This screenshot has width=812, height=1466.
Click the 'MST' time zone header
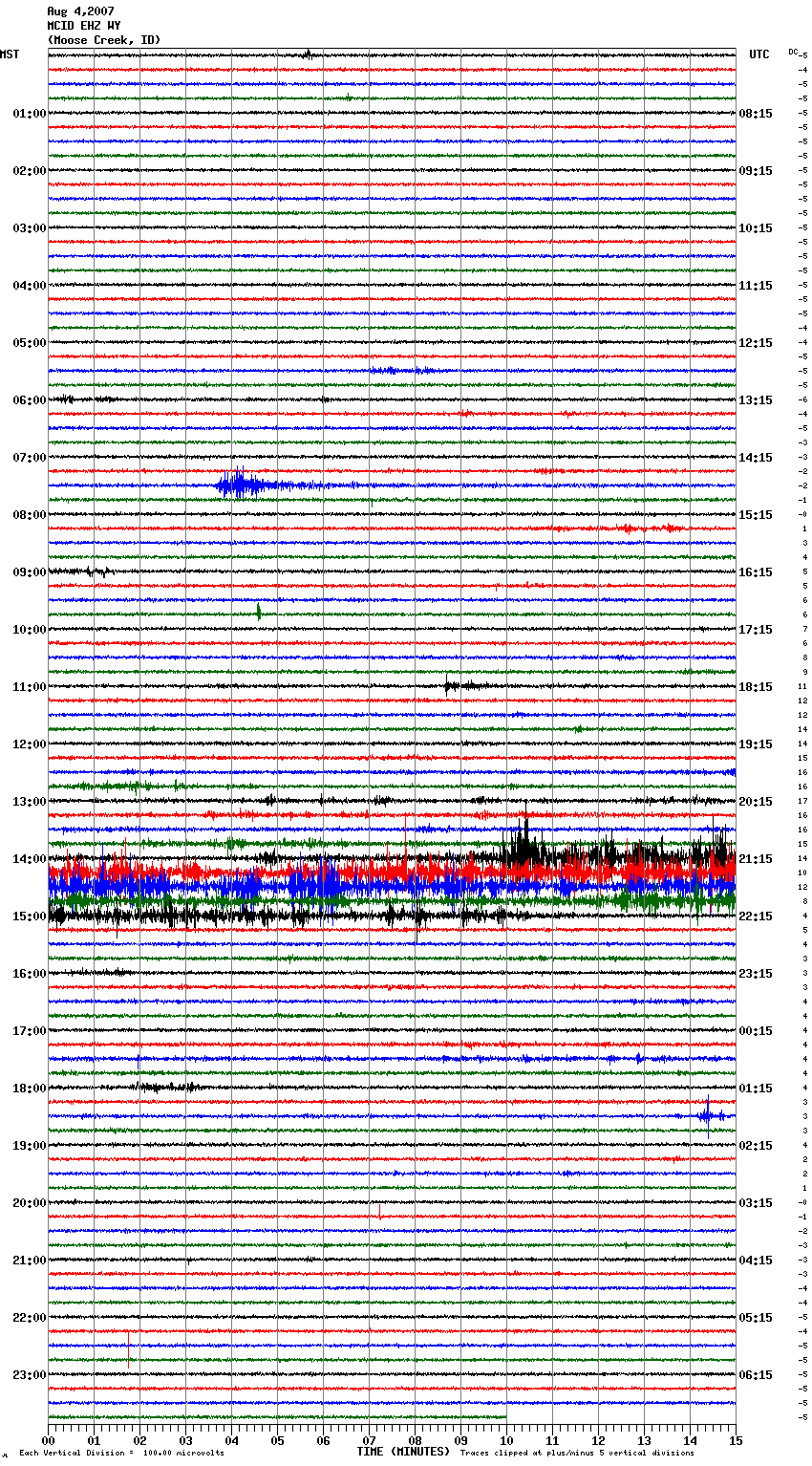[x=10, y=54]
